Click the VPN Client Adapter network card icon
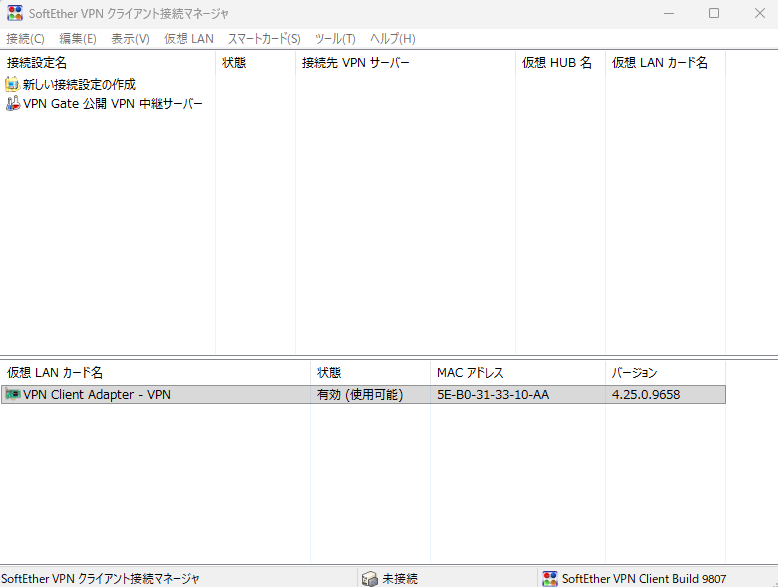This screenshot has width=778, height=587. click(12, 395)
